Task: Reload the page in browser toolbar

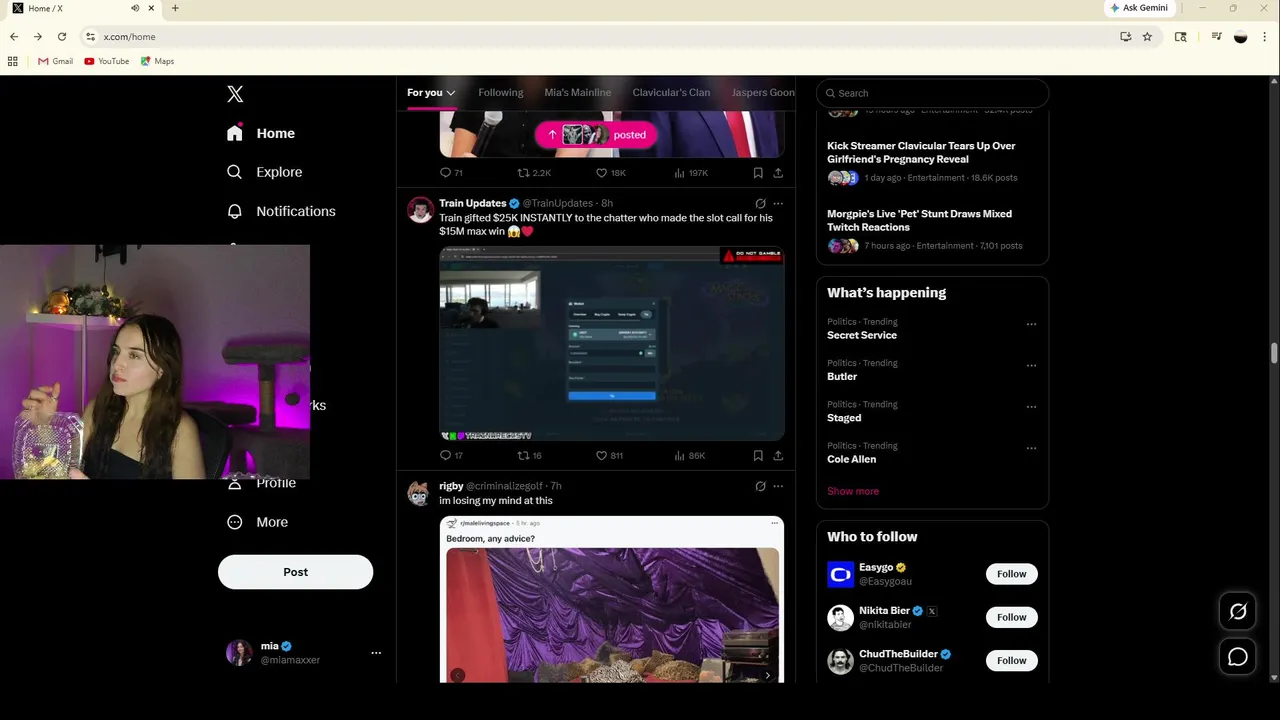Action: click(x=62, y=37)
